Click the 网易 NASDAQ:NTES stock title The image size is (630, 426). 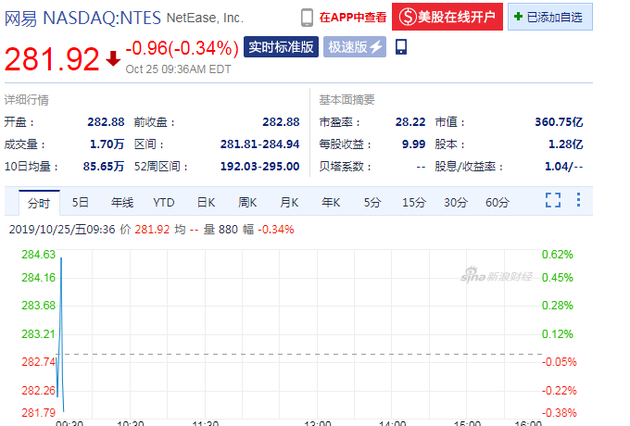(82, 18)
